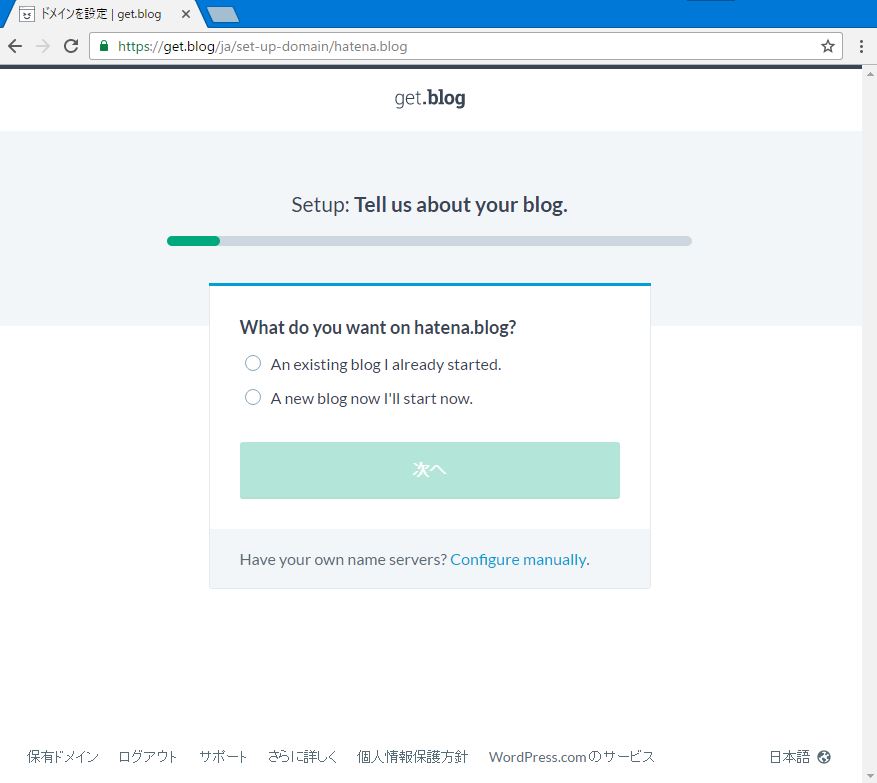Click the browser forward arrow

click(43, 46)
